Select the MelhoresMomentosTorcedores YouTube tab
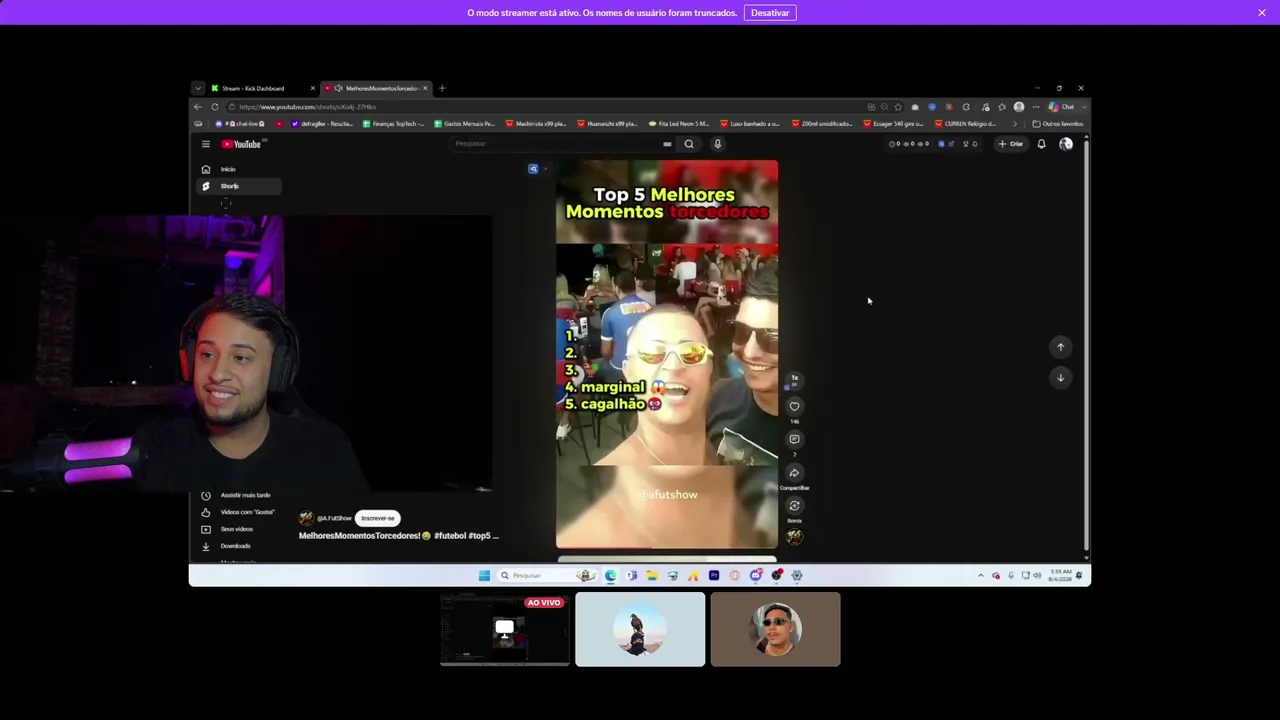Screen dimensions: 1280x720 tap(376, 88)
